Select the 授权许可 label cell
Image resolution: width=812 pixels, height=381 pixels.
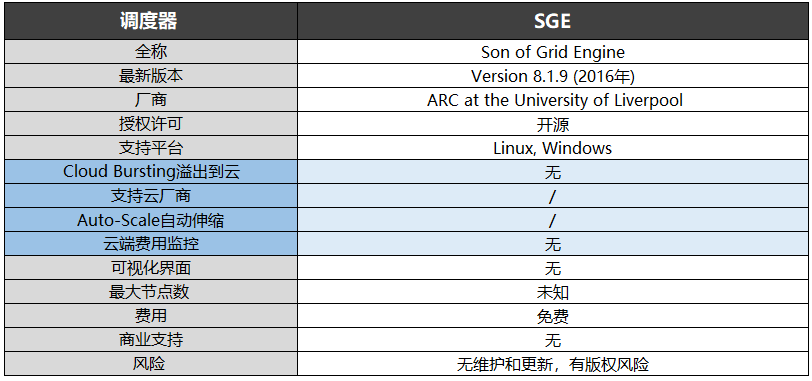tap(151, 124)
